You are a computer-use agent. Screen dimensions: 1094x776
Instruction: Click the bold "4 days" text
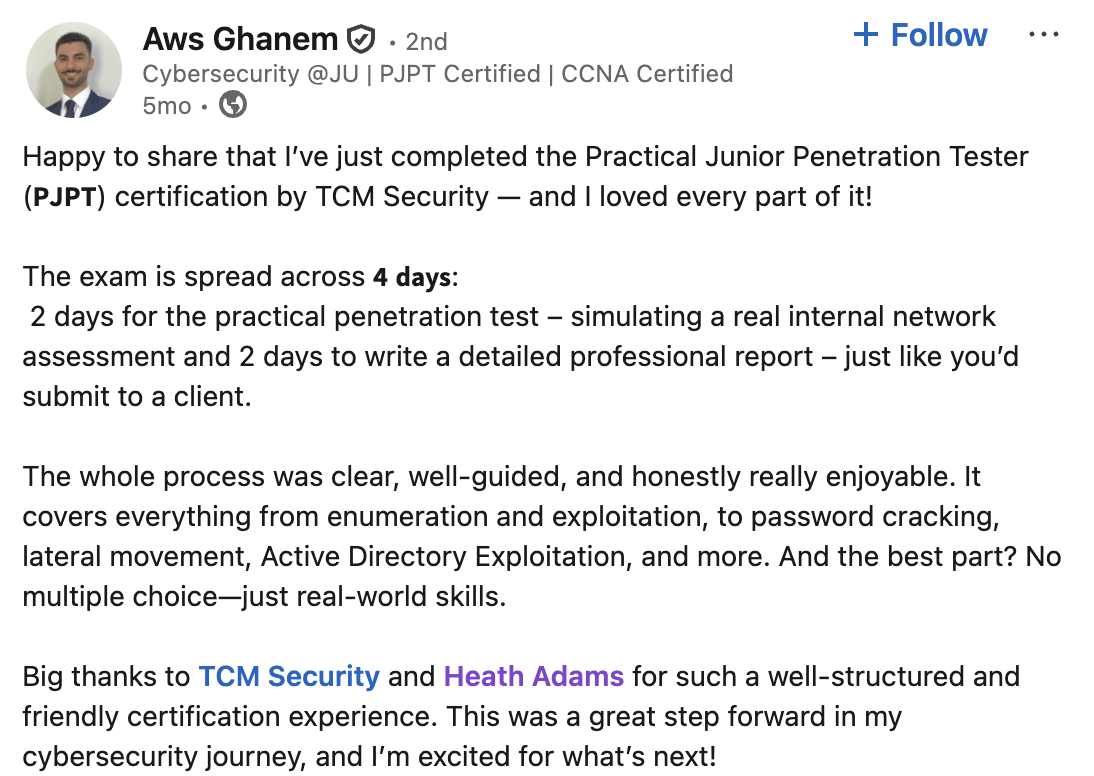(412, 277)
